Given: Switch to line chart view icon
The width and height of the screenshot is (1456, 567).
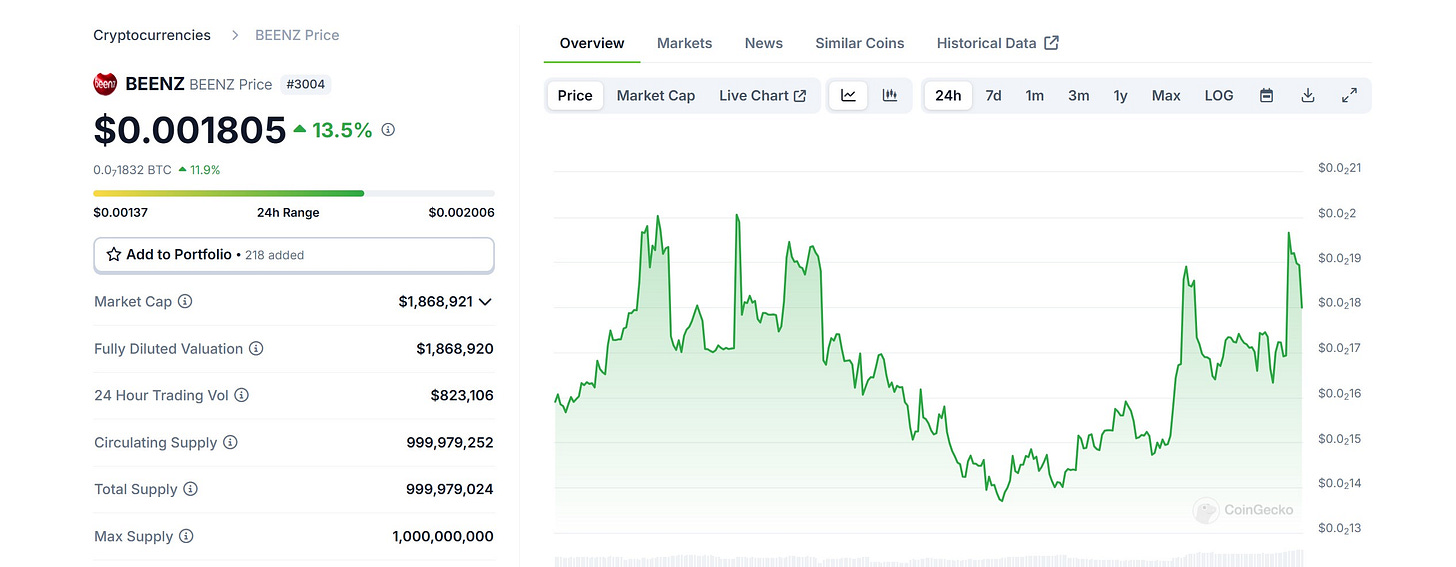Looking at the screenshot, I should click(x=849, y=96).
